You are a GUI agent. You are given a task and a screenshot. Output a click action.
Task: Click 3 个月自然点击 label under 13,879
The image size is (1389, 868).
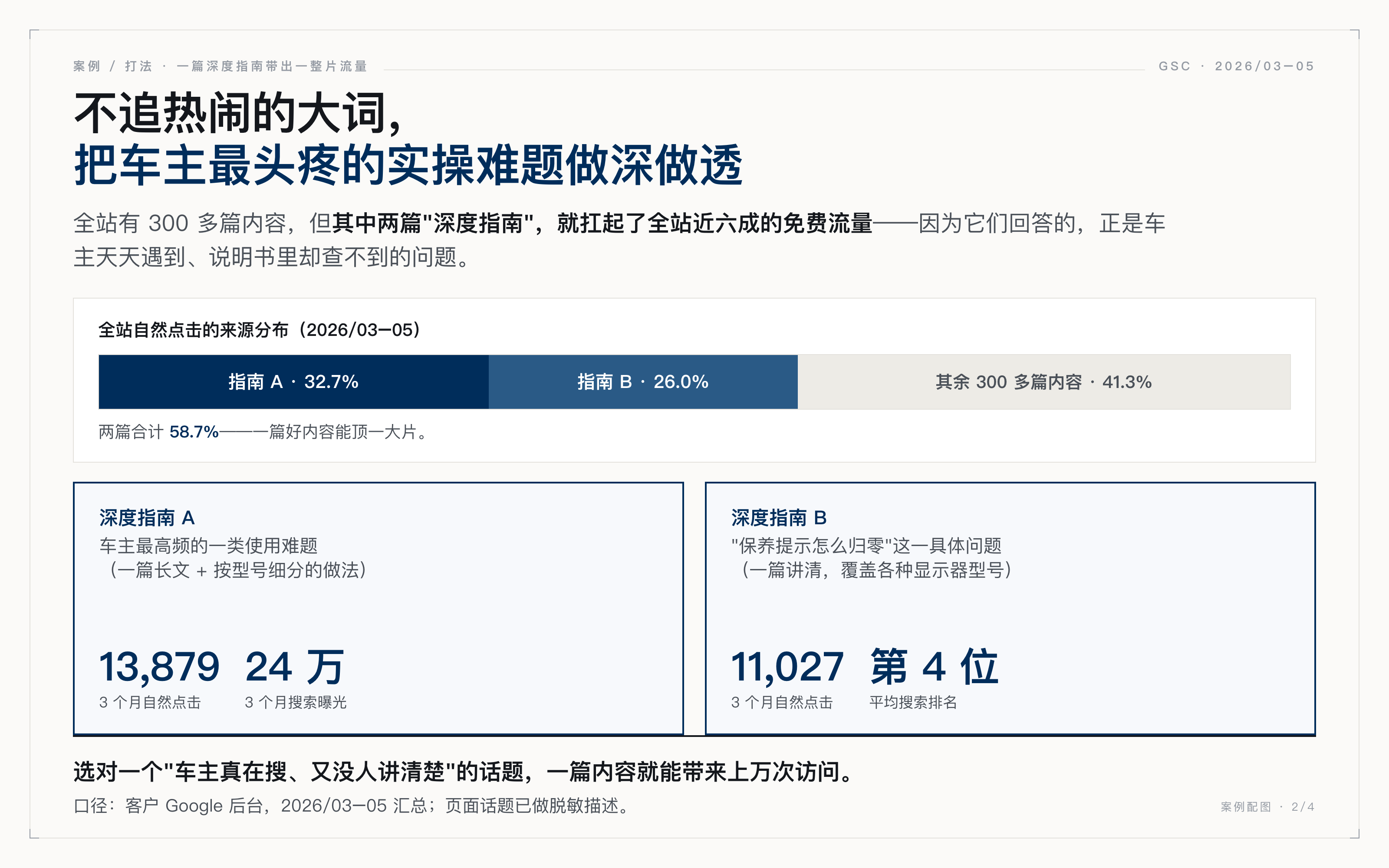[150, 702]
